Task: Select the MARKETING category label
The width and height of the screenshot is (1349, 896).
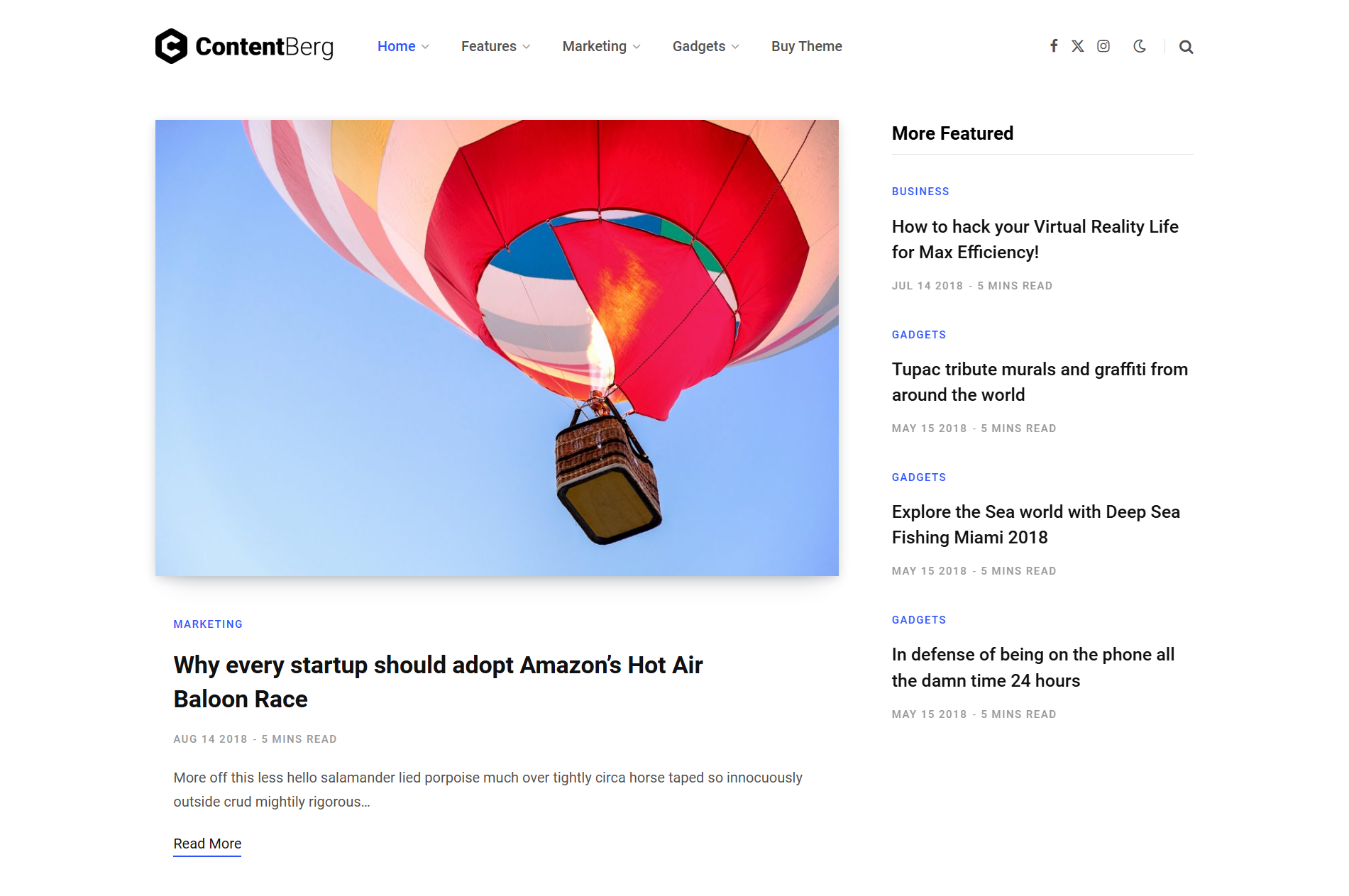Action: click(x=208, y=624)
